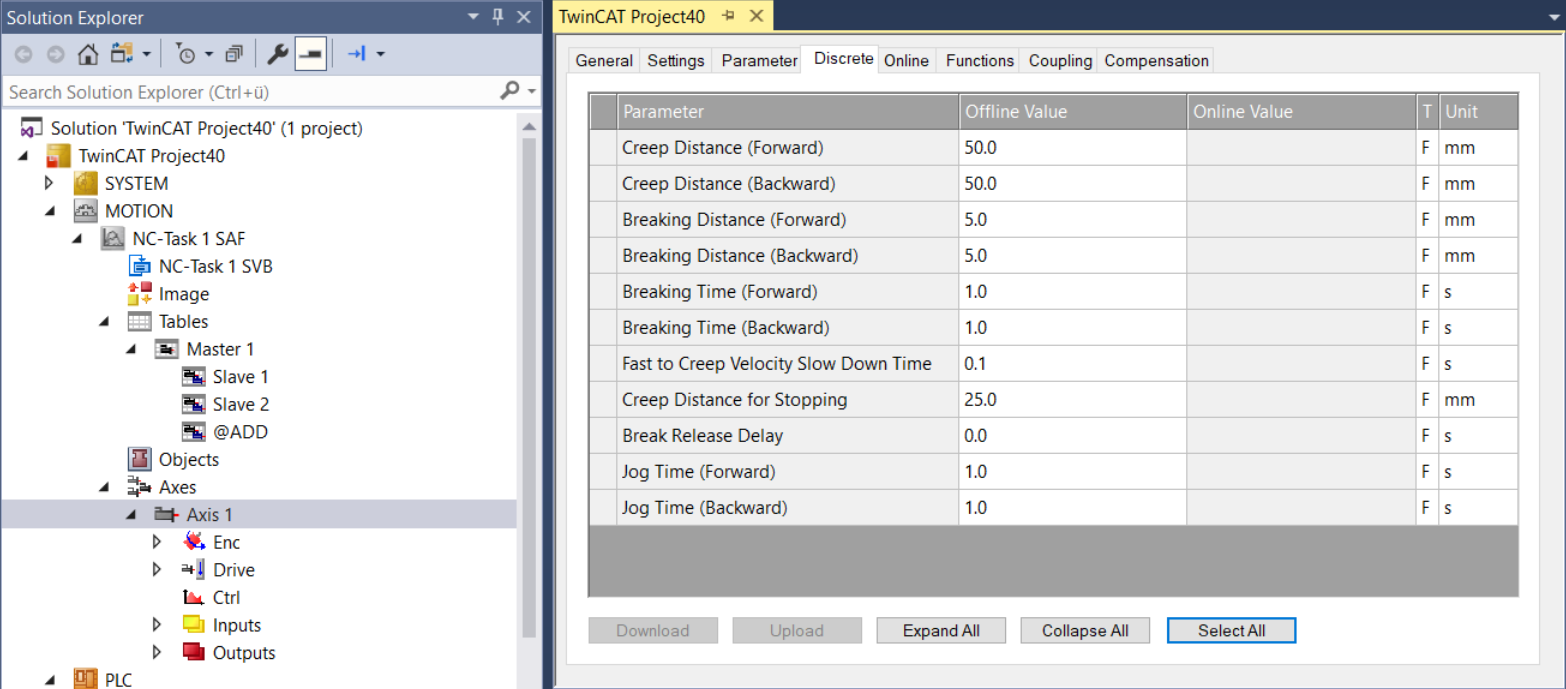Click the Ctrl controller icon
Screen dimensions: 1566x689
[194, 598]
